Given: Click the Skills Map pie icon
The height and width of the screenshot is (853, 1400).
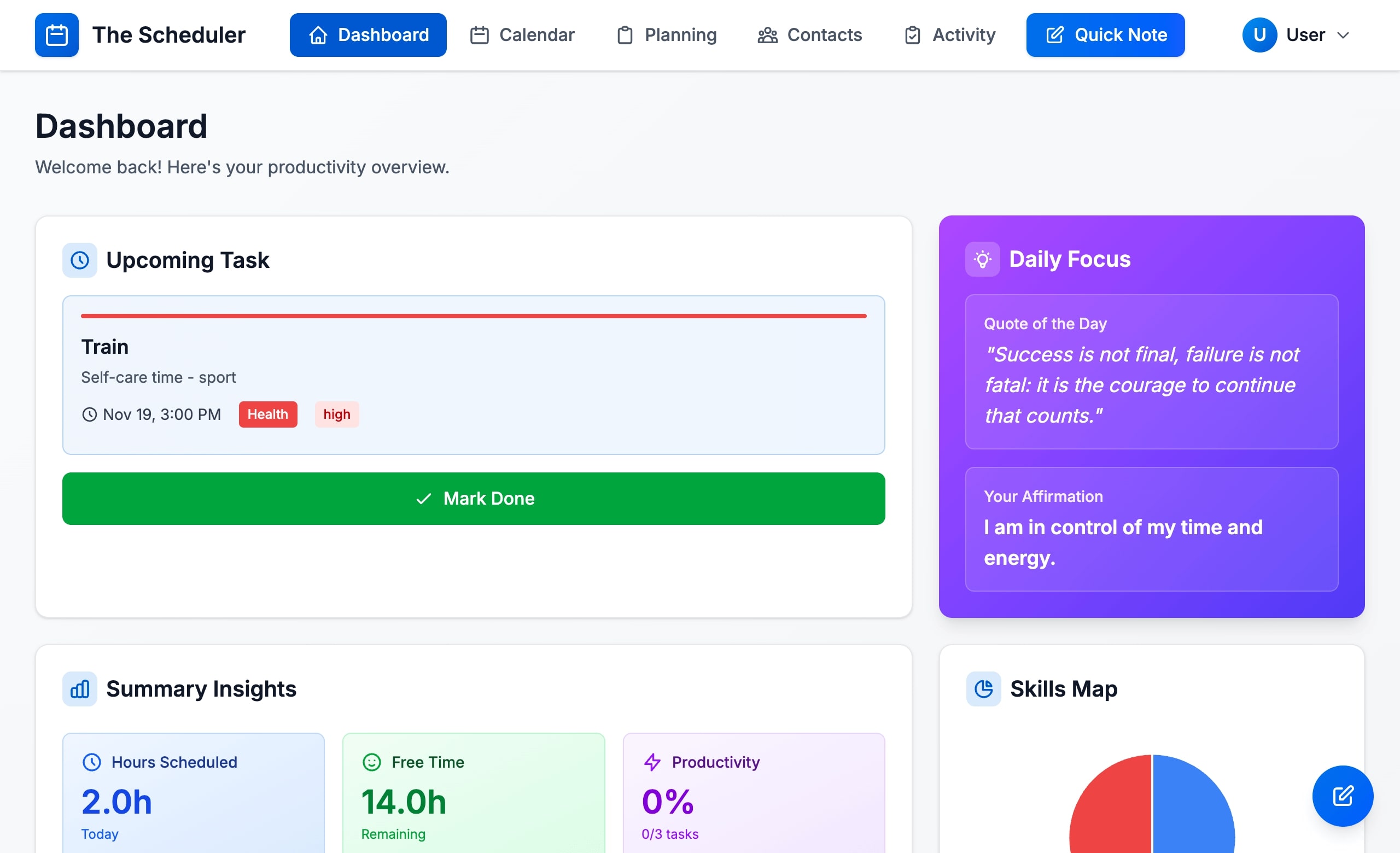Looking at the screenshot, I should click(983, 689).
